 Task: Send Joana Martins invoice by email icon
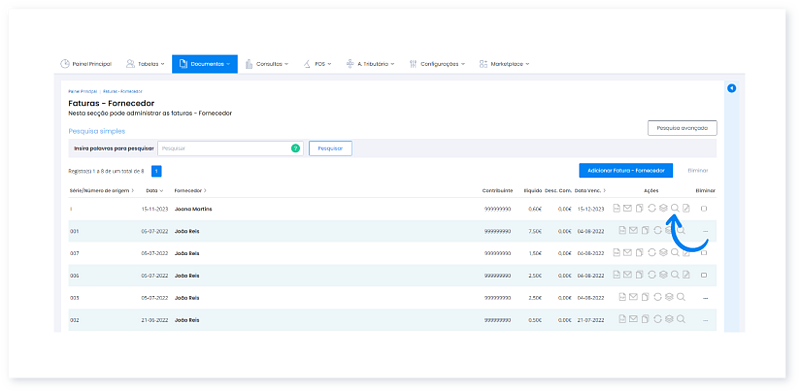pyautogui.click(x=628, y=208)
